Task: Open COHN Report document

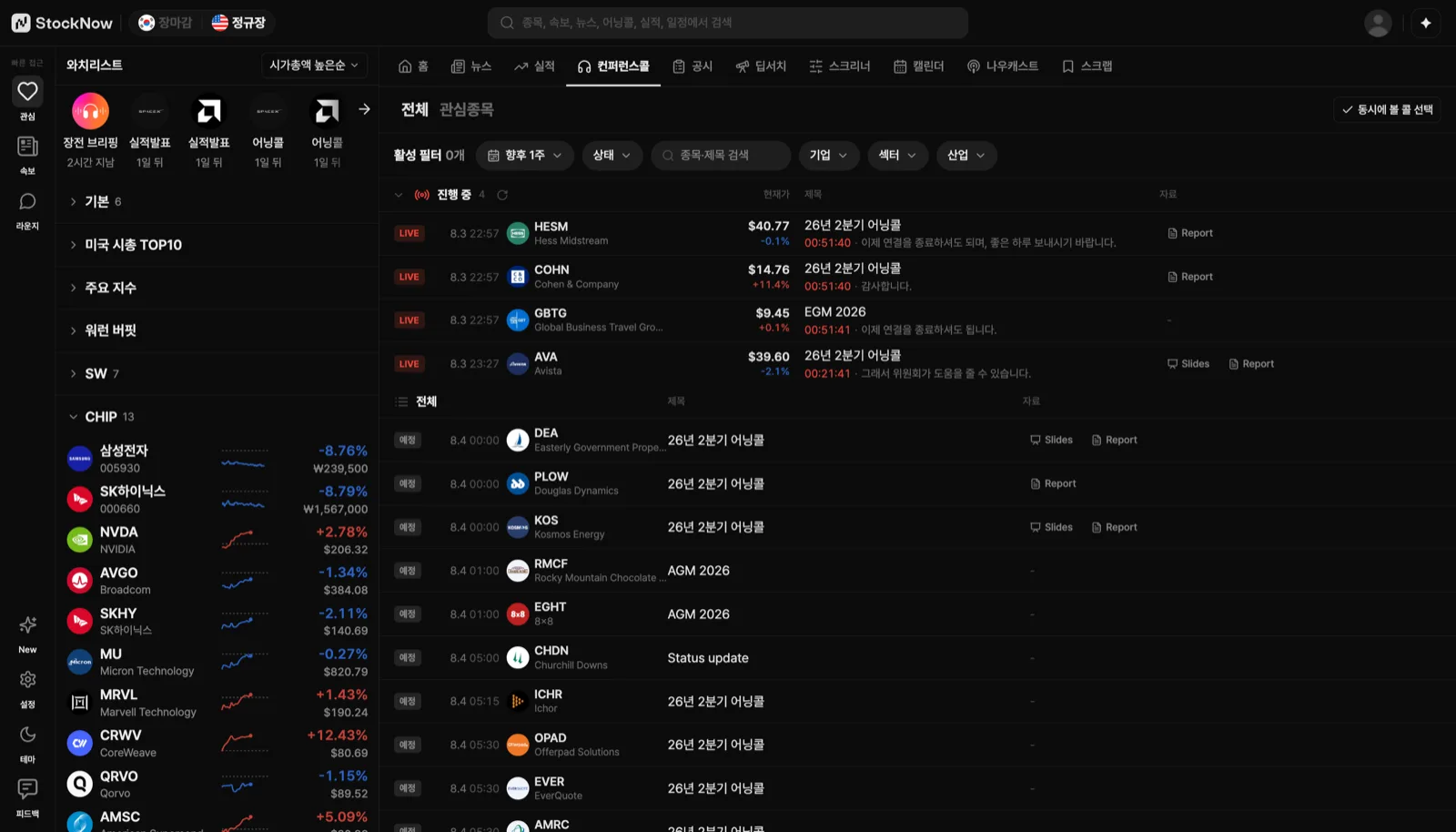Action: click(x=1190, y=277)
